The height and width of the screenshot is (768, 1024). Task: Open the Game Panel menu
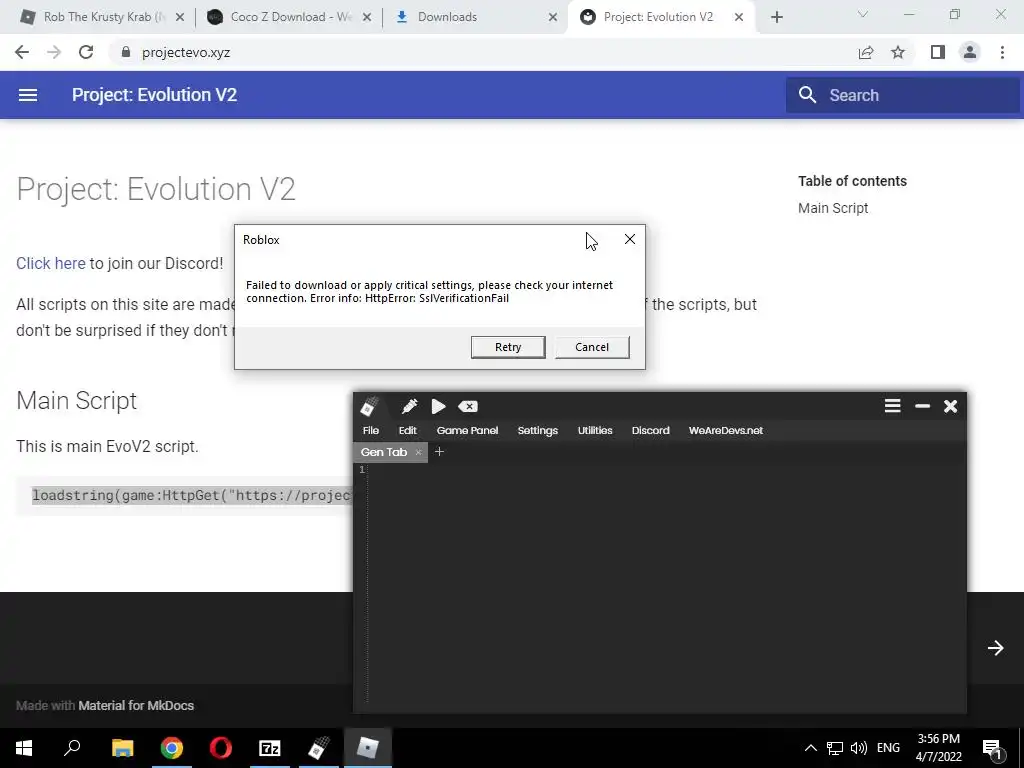(x=467, y=430)
